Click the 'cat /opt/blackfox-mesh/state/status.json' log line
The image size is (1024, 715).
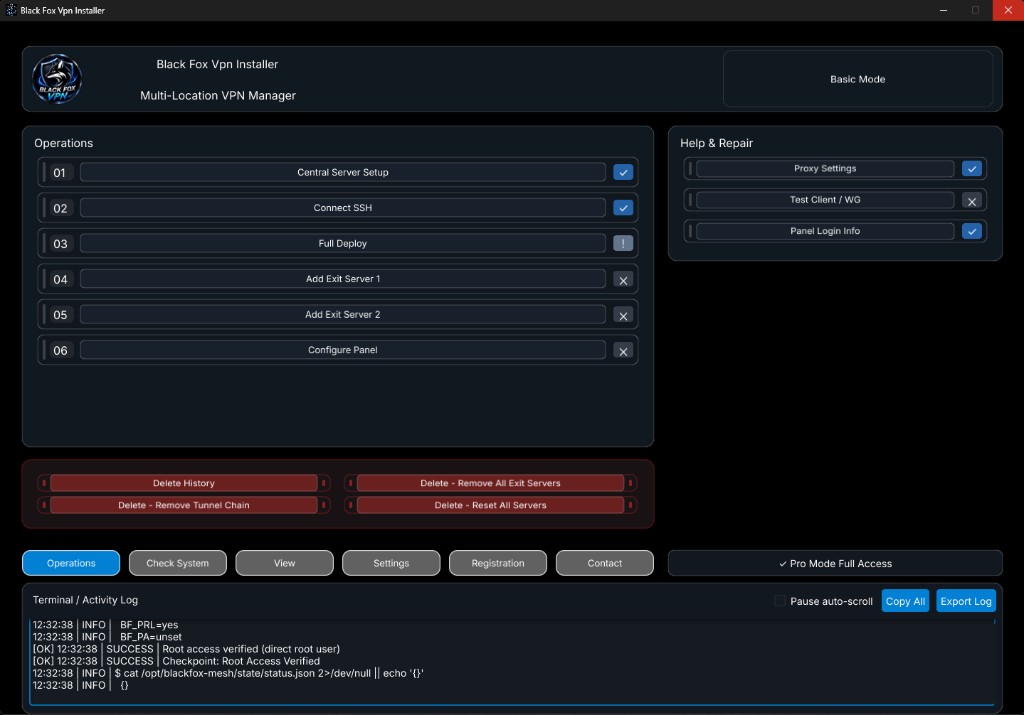(x=228, y=673)
